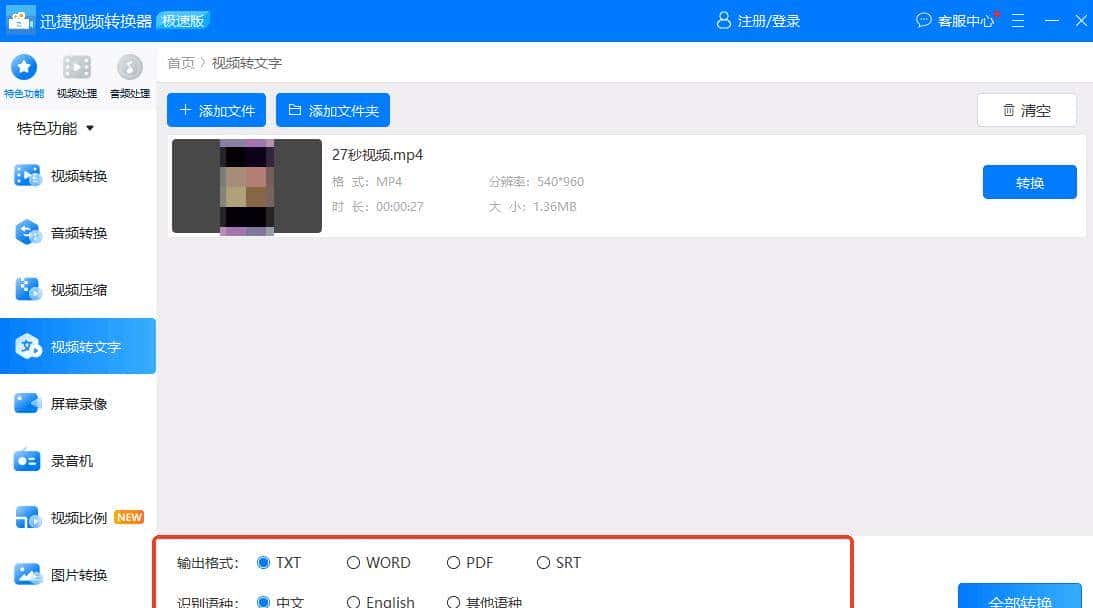The image size is (1093, 608).
Task: Launch the 屏幕录像 screen recorder
Action: [79, 403]
